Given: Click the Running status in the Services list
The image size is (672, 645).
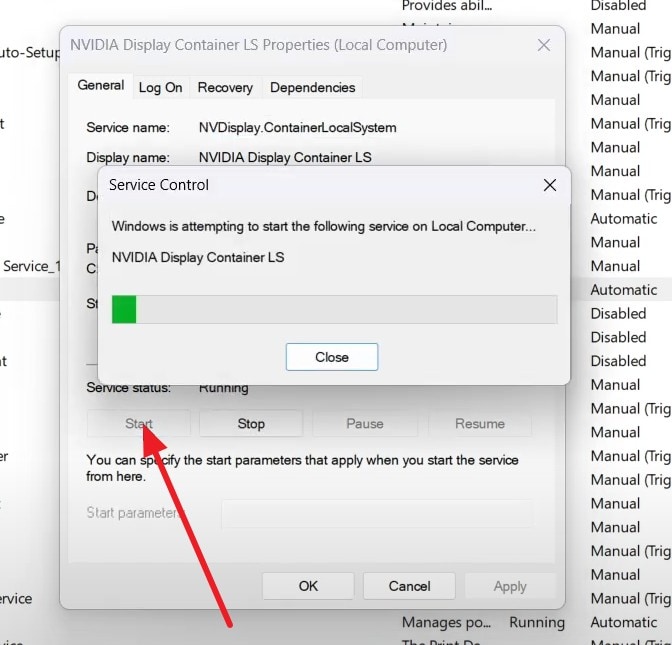Looking at the screenshot, I should [537, 622].
